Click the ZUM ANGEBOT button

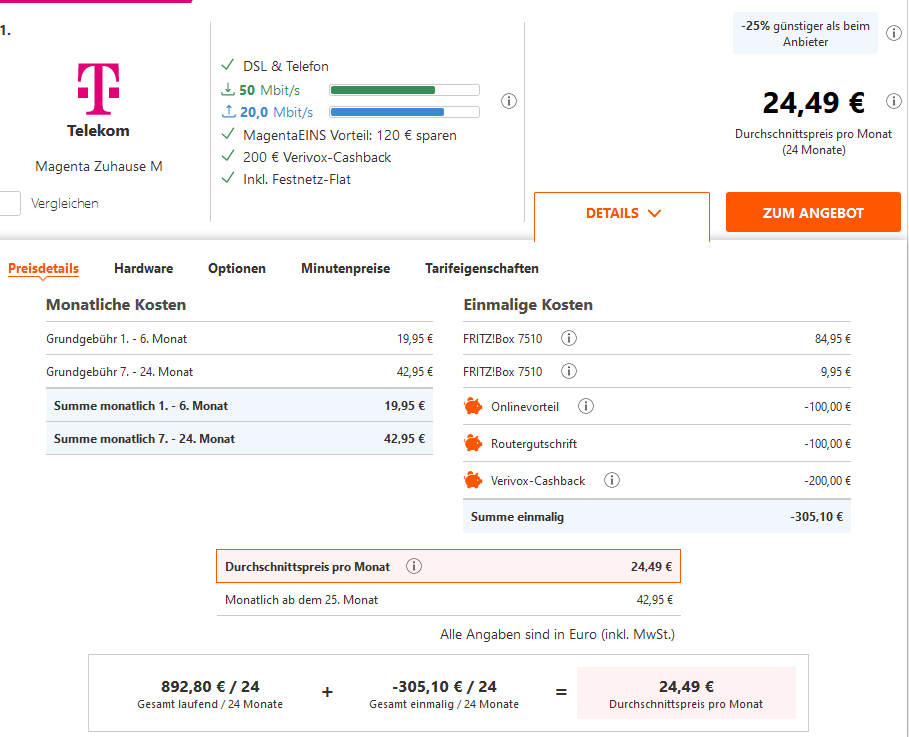(813, 212)
